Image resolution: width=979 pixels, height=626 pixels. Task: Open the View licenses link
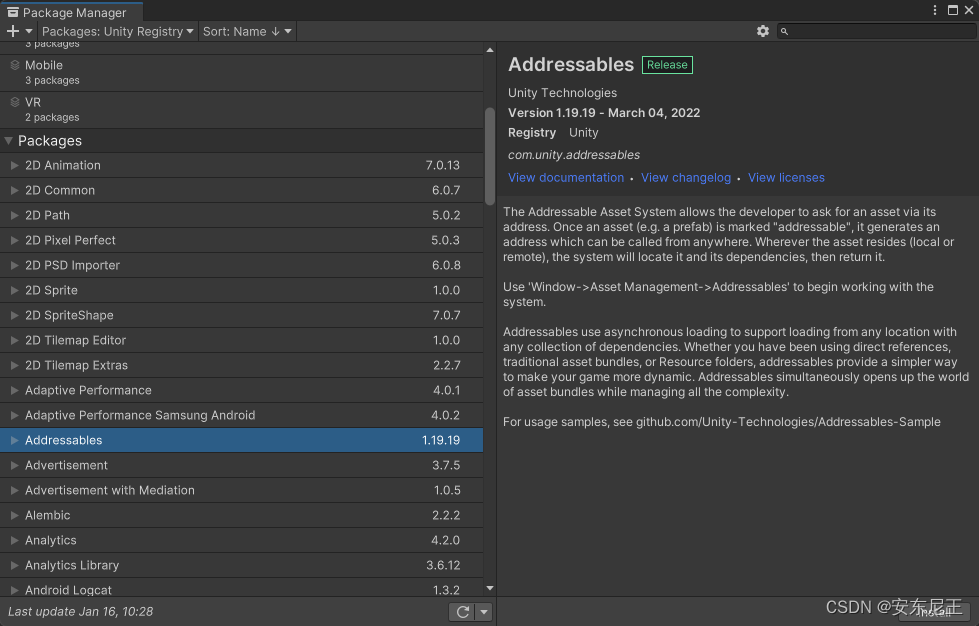[786, 178]
